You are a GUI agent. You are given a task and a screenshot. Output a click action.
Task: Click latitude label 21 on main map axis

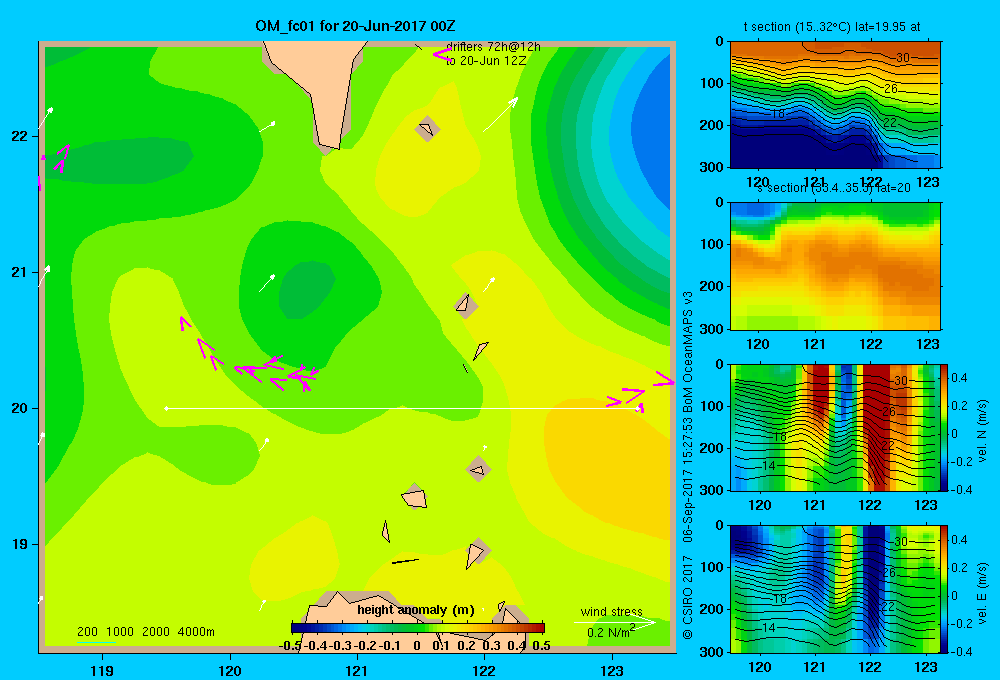pyautogui.click(x=20, y=272)
